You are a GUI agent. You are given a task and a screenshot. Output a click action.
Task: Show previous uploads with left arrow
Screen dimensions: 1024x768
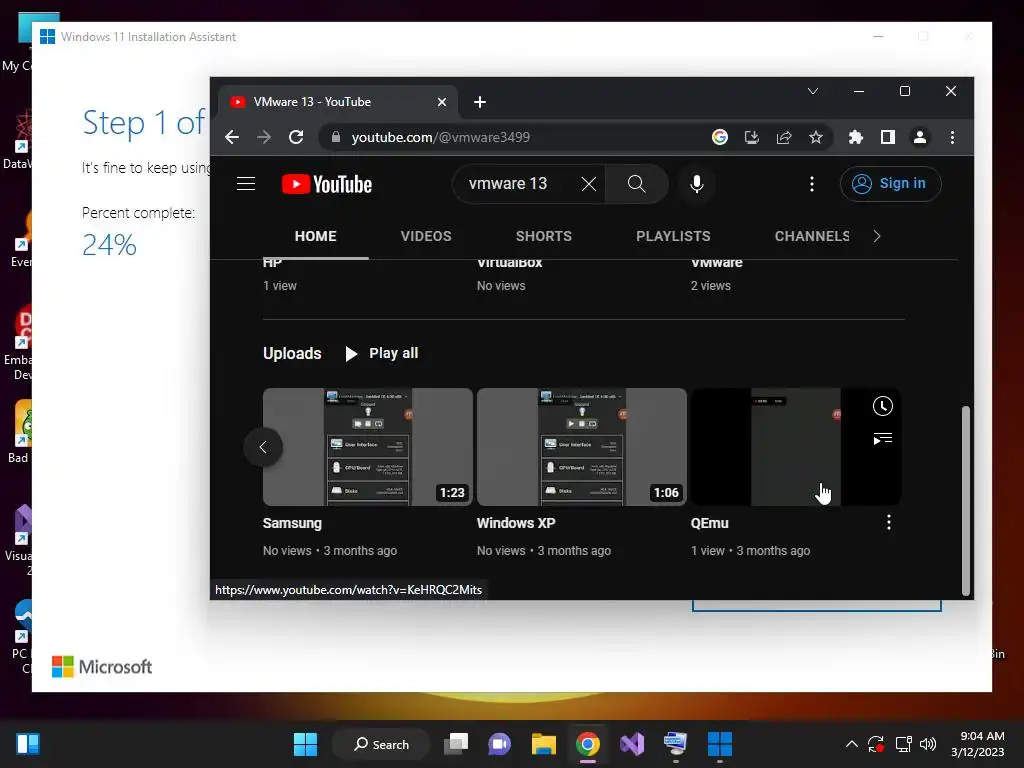(263, 447)
